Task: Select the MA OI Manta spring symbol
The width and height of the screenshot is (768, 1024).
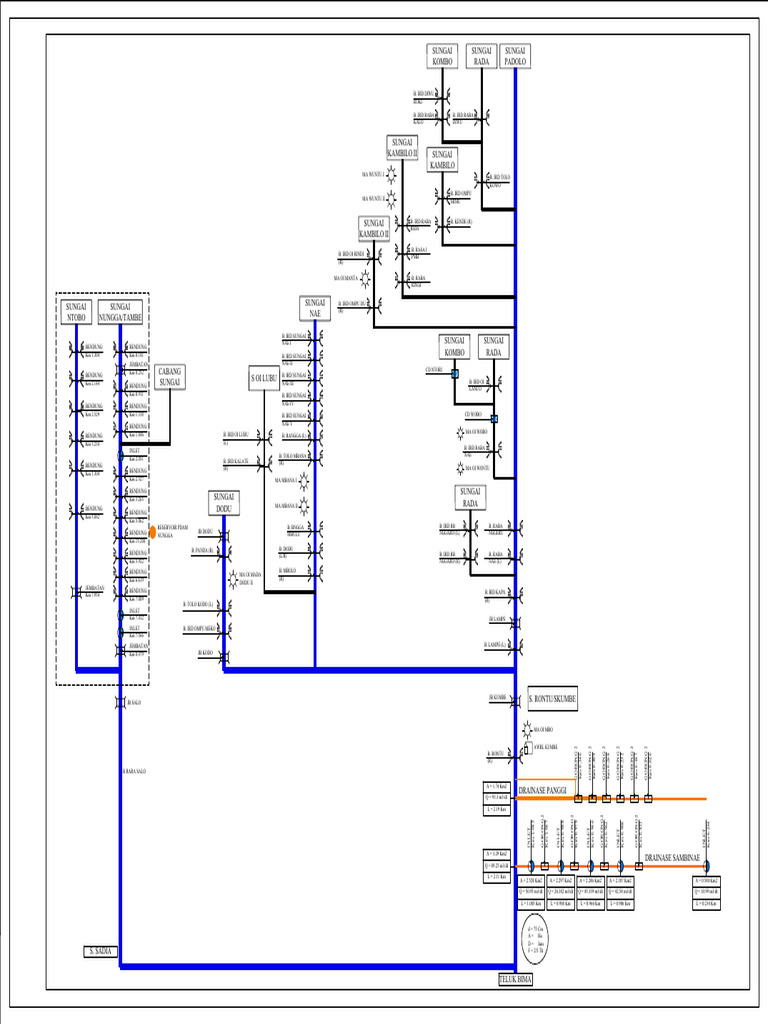Action: click(365, 279)
